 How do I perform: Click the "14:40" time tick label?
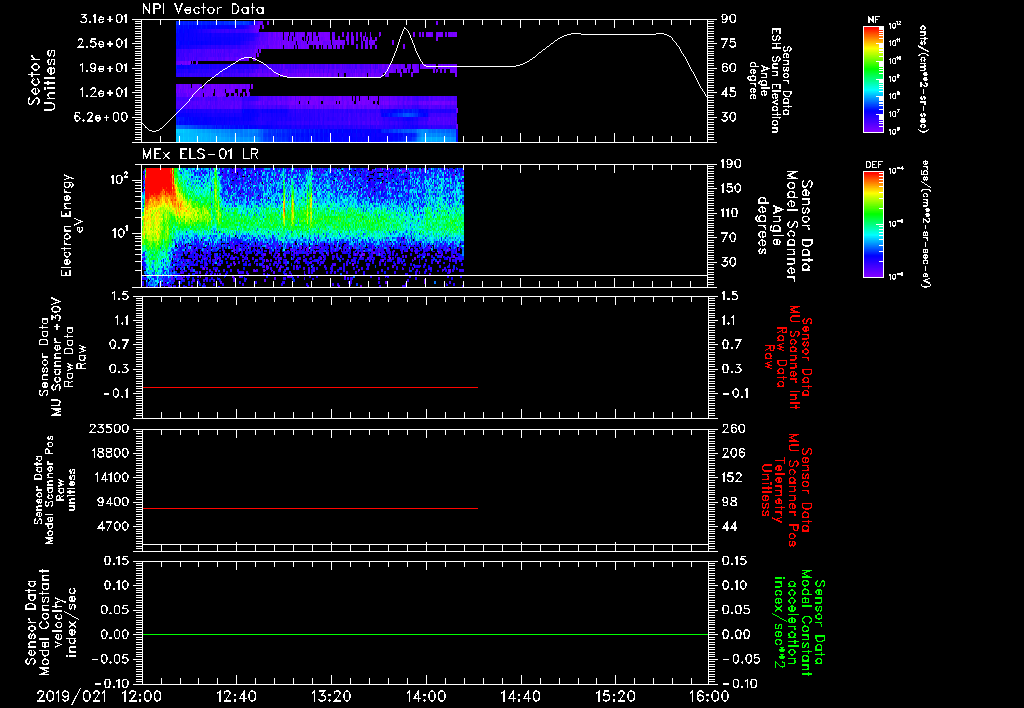tap(520, 697)
